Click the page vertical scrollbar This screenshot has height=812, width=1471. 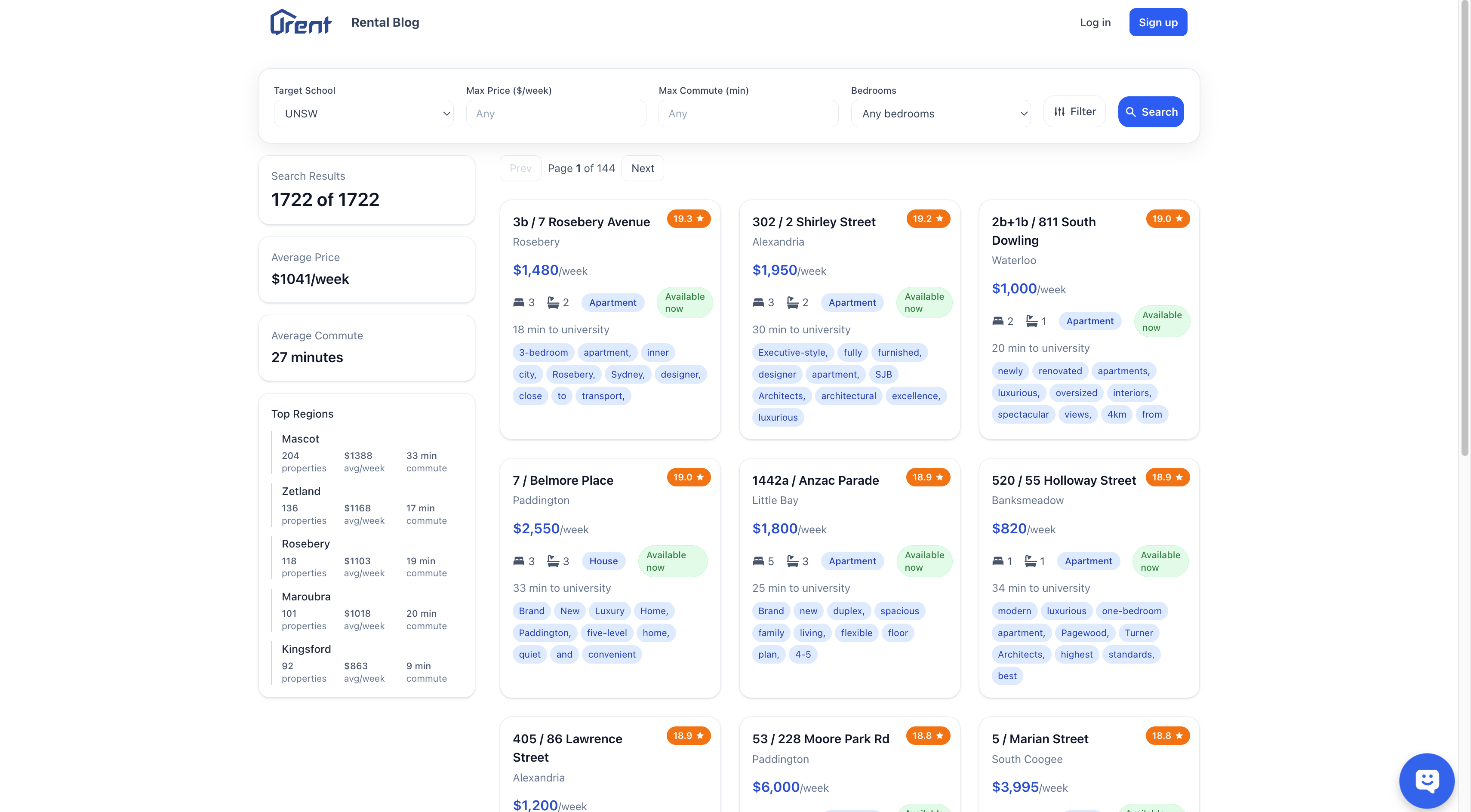(x=1464, y=228)
